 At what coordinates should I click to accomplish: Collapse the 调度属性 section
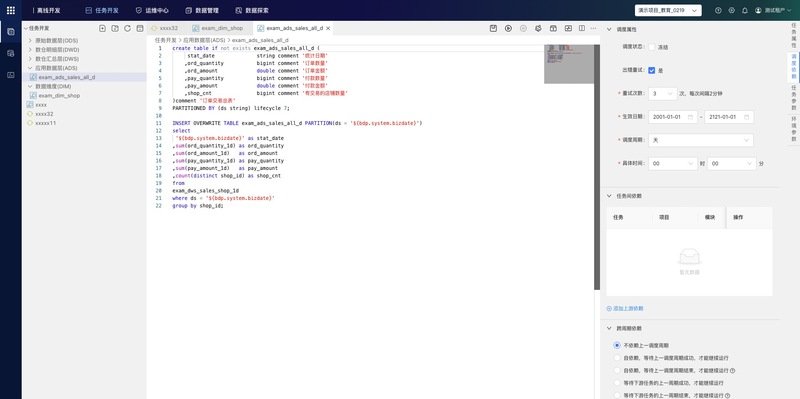pos(609,29)
